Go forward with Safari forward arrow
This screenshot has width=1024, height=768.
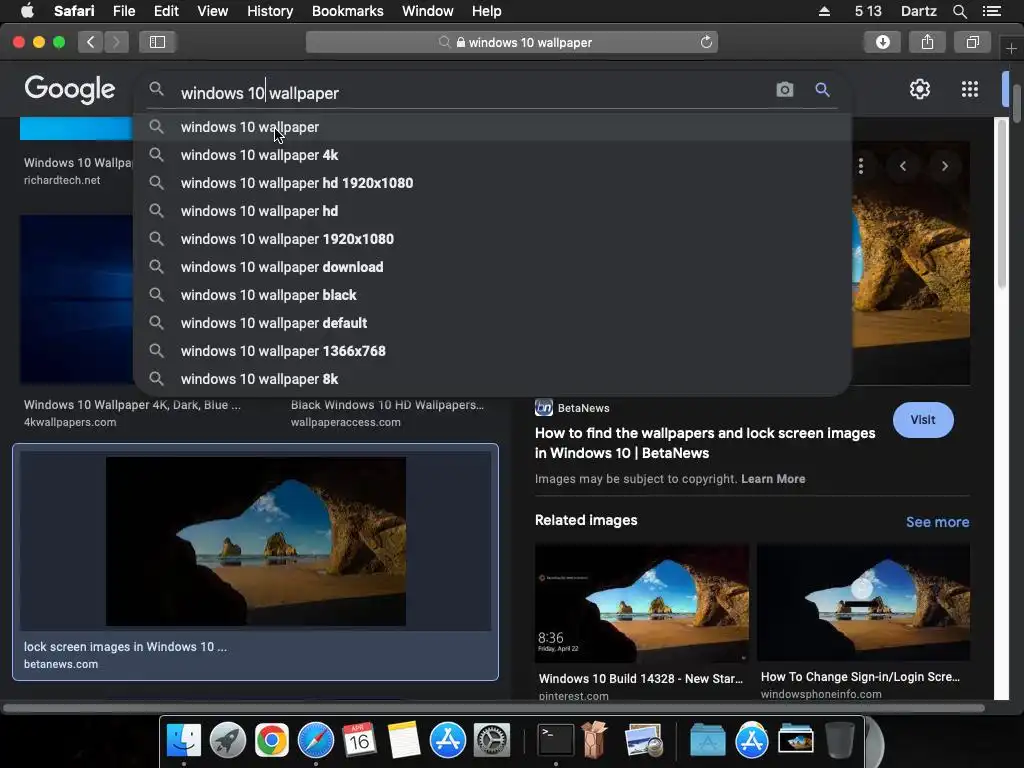[x=116, y=42]
